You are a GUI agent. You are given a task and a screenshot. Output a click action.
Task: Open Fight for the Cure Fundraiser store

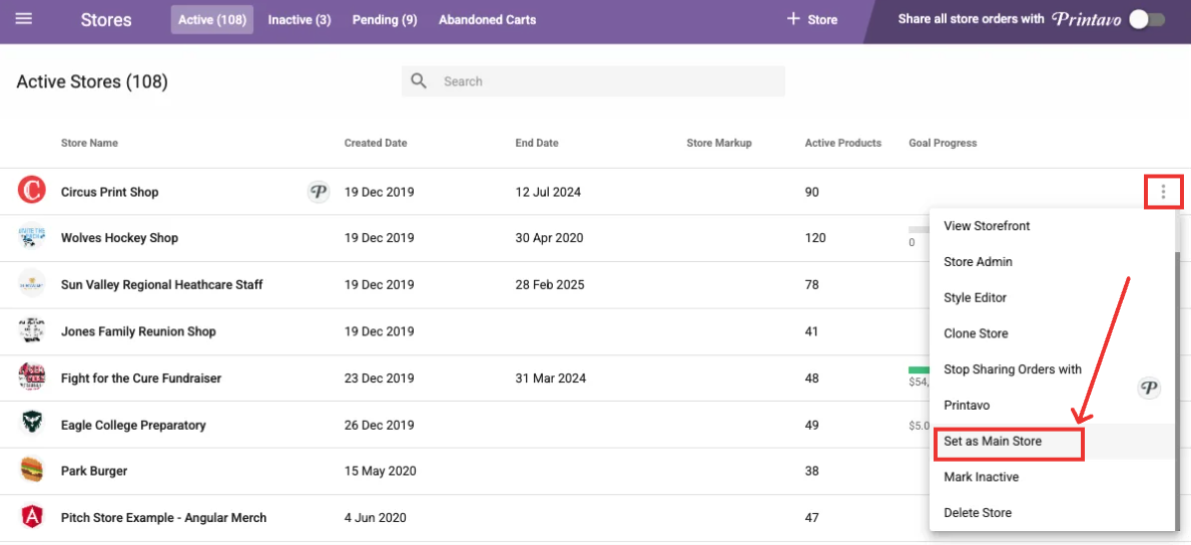tap(141, 378)
